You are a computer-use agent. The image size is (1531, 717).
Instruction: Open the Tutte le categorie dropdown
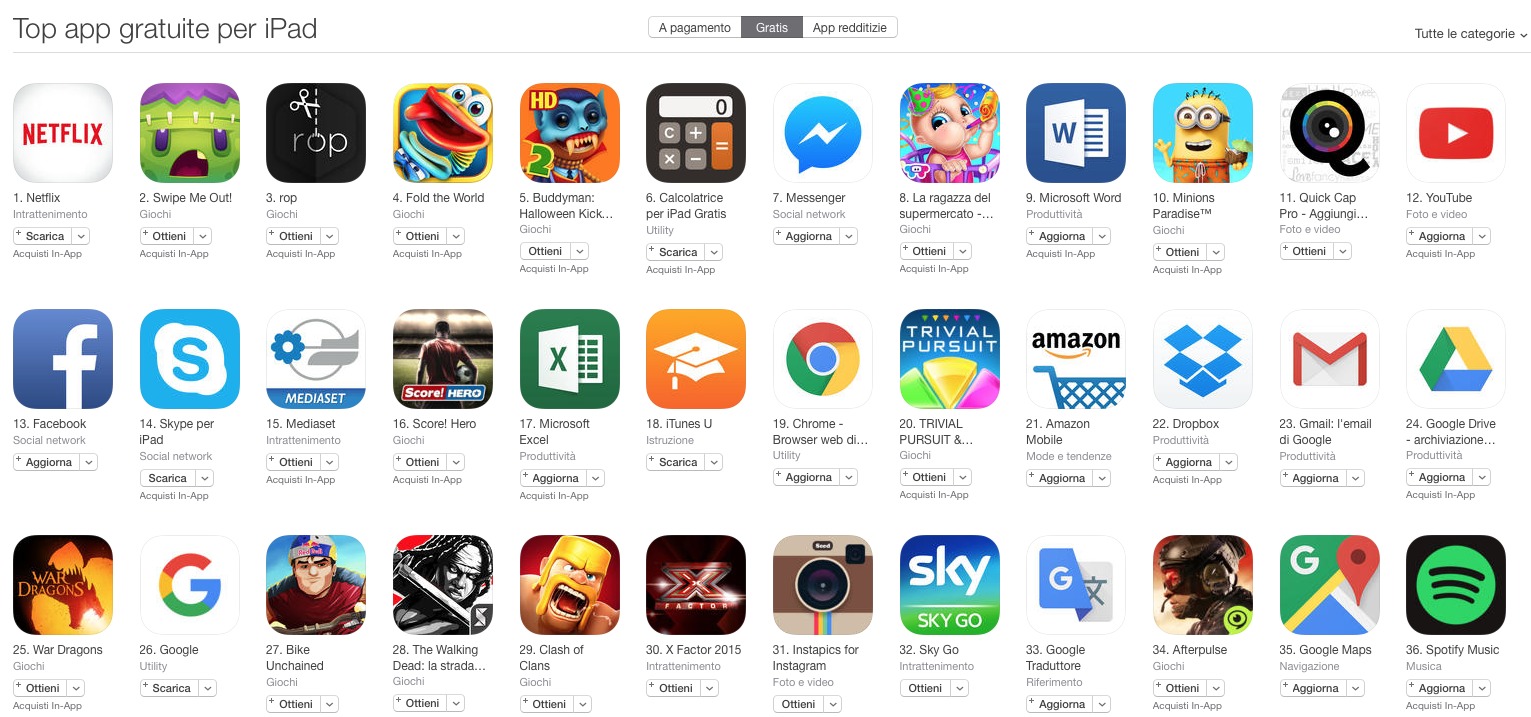pyautogui.click(x=1471, y=34)
